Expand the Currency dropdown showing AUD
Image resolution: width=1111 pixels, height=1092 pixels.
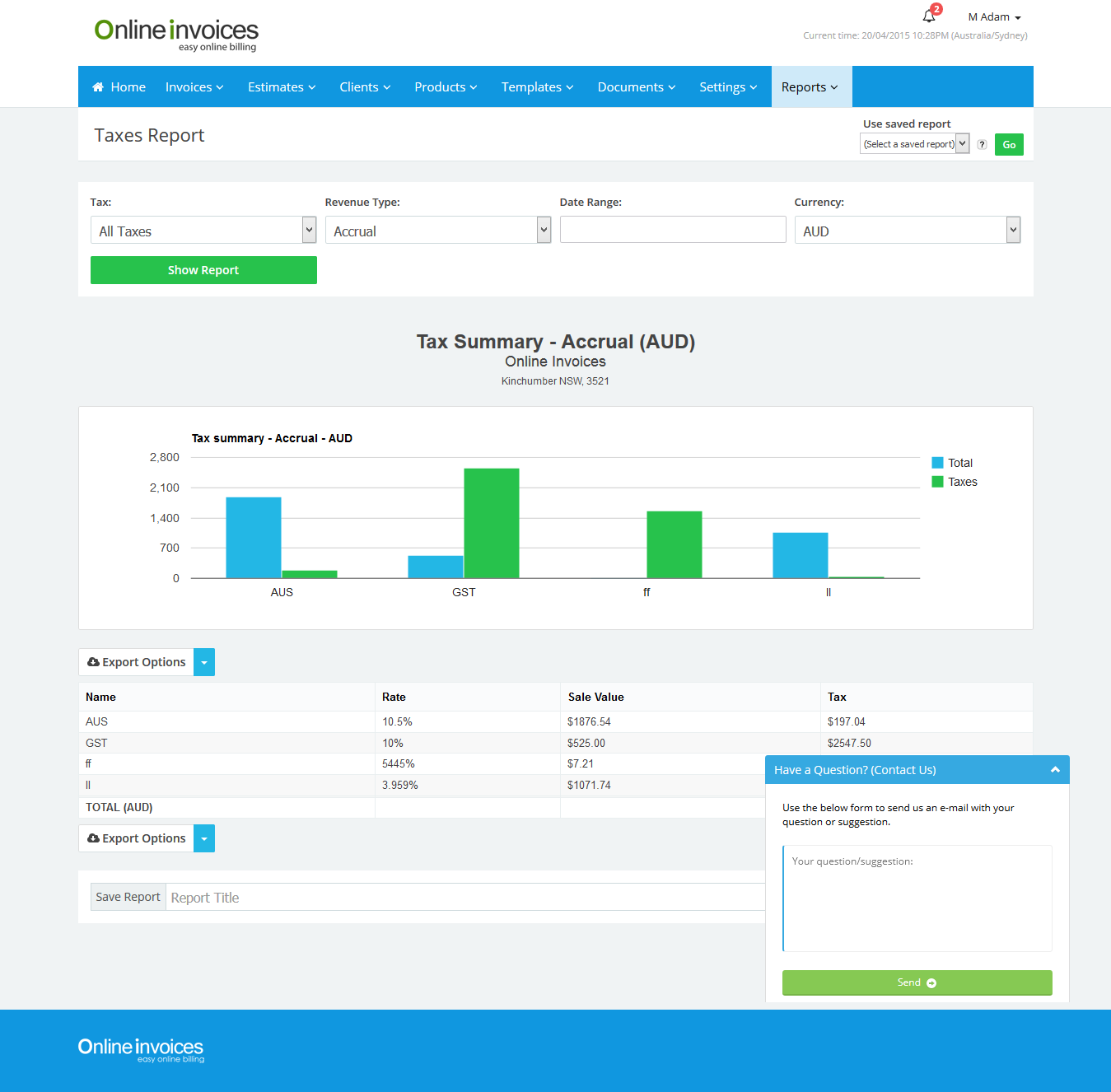click(907, 231)
